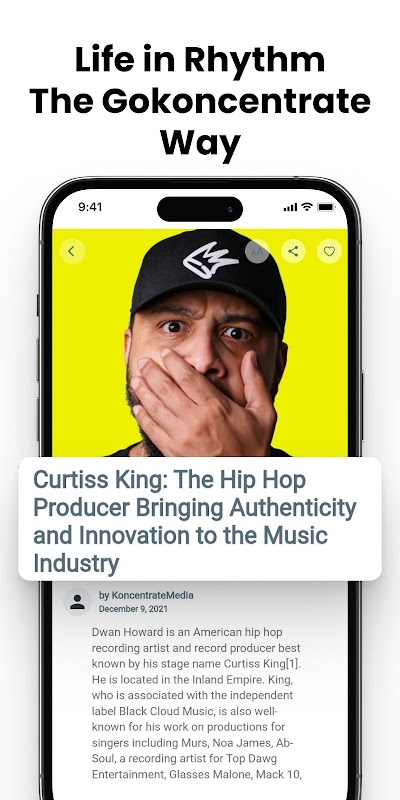Open the font size AA control
The image size is (400, 800).
257,252
